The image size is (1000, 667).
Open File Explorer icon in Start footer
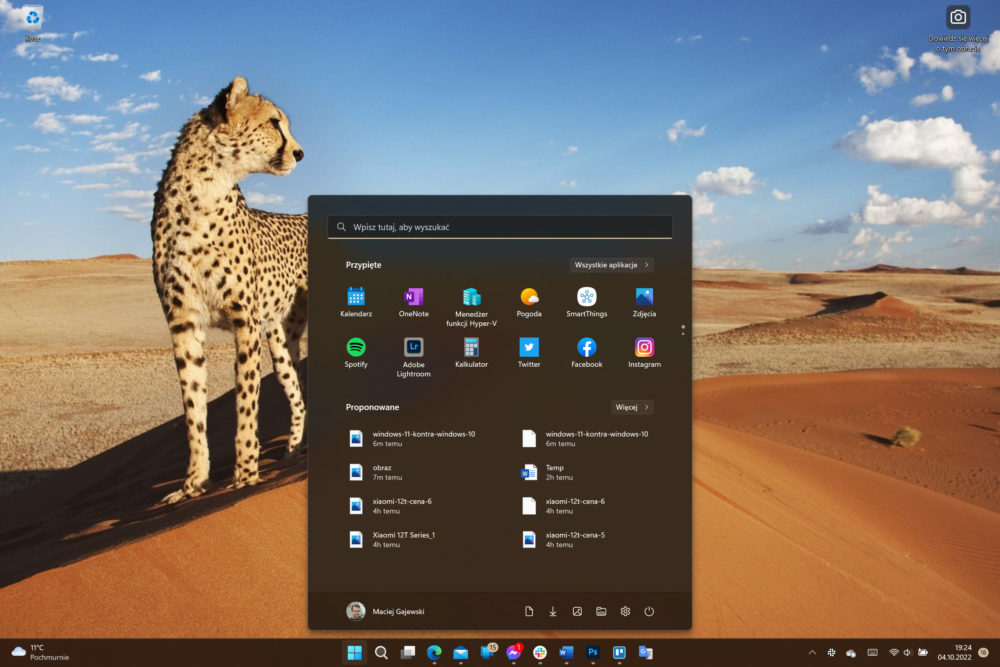(601, 611)
